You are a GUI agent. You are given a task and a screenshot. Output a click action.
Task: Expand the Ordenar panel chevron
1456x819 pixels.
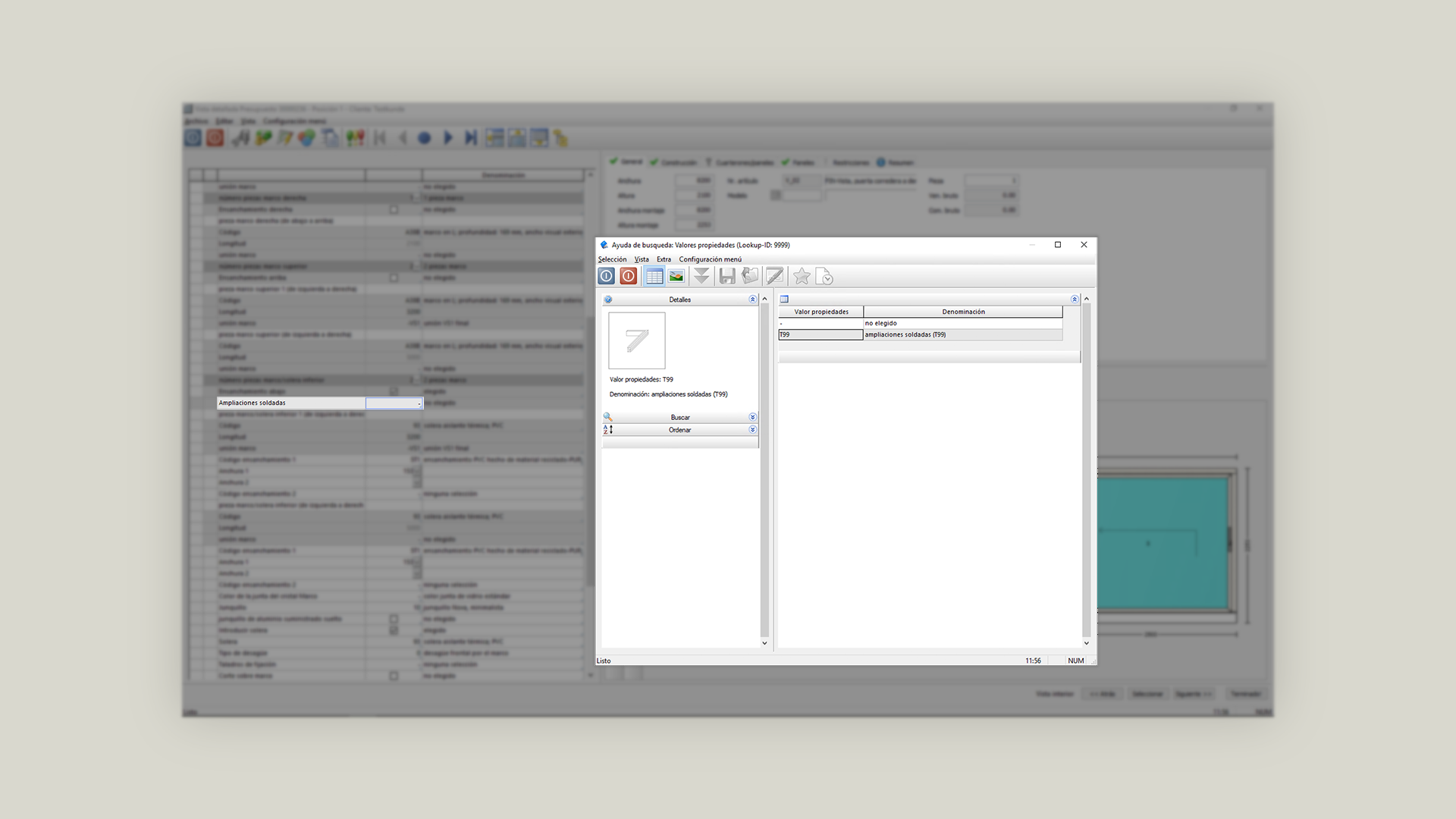click(752, 430)
